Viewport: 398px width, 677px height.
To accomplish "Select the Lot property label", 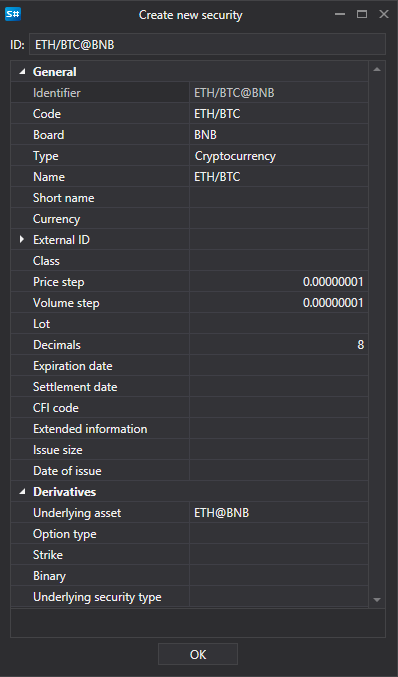I will point(41,324).
